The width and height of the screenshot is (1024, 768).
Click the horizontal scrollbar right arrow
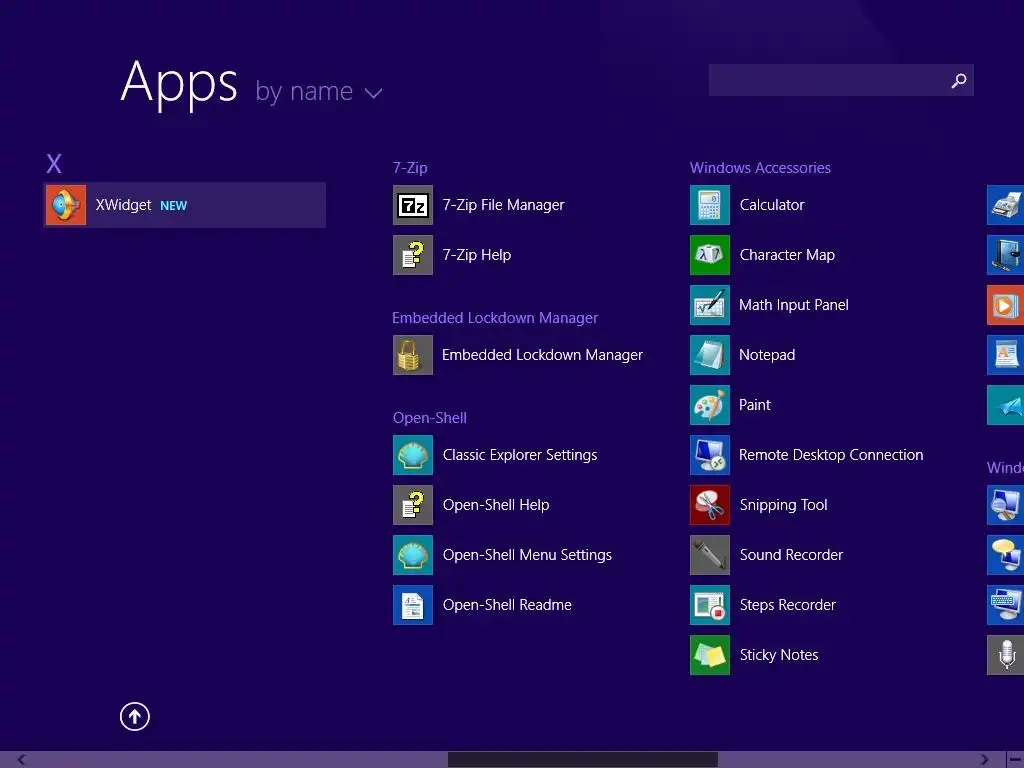tap(984, 760)
